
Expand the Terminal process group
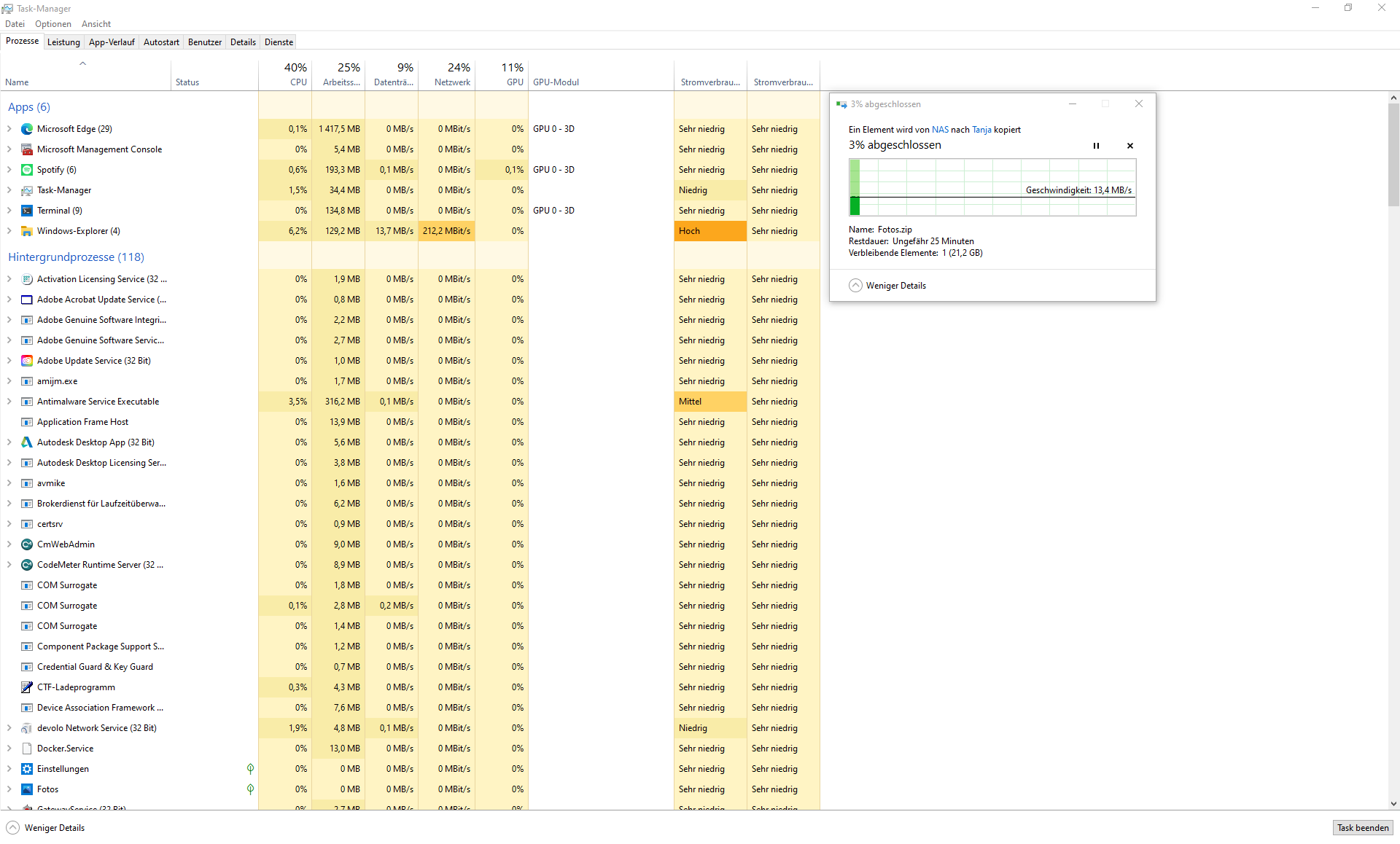[x=9, y=211]
